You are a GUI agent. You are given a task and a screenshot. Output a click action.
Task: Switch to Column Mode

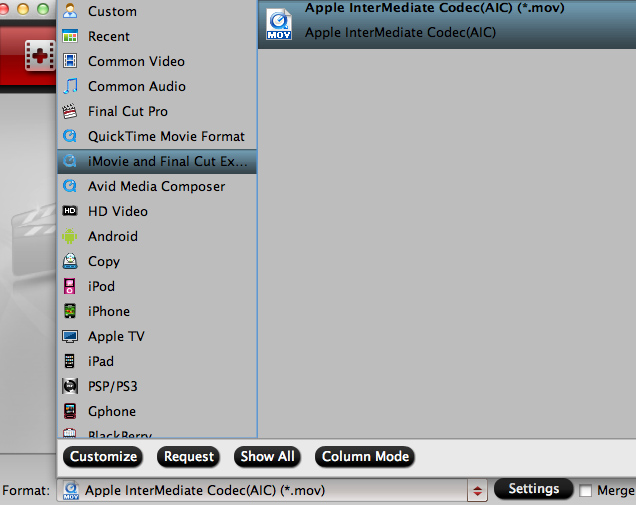click(364, 457)
